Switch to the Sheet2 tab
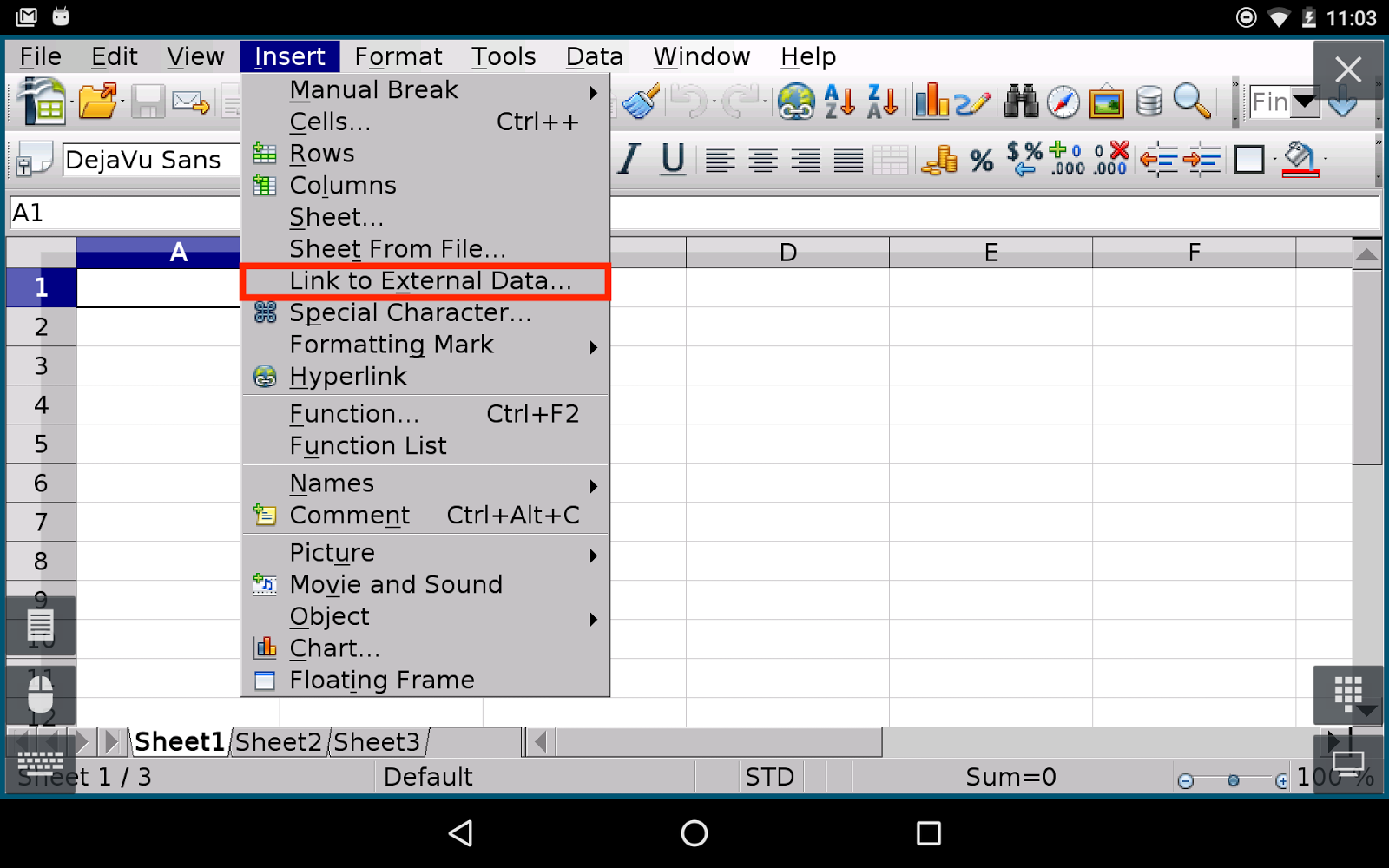 pyautogui.click(x=277, y=742)
